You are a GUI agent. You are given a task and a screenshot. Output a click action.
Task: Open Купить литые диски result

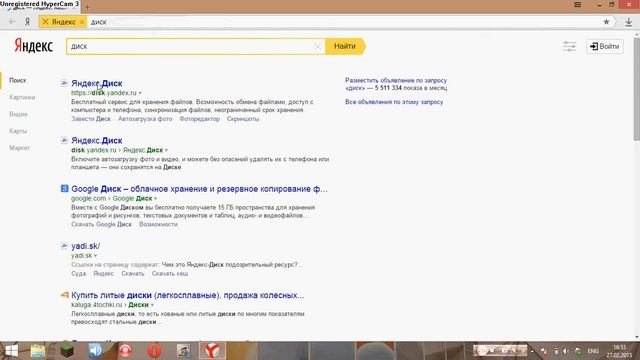187,295
